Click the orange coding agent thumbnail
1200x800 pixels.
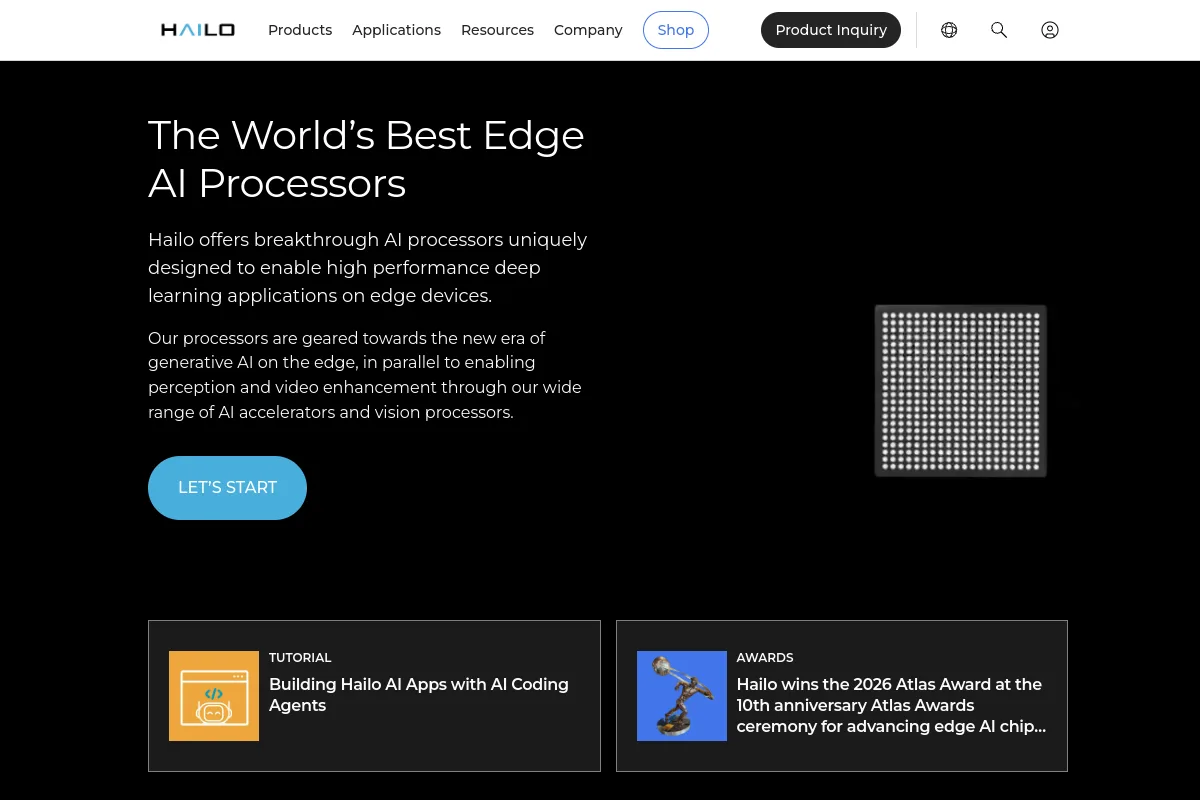[x=214, y=696]
